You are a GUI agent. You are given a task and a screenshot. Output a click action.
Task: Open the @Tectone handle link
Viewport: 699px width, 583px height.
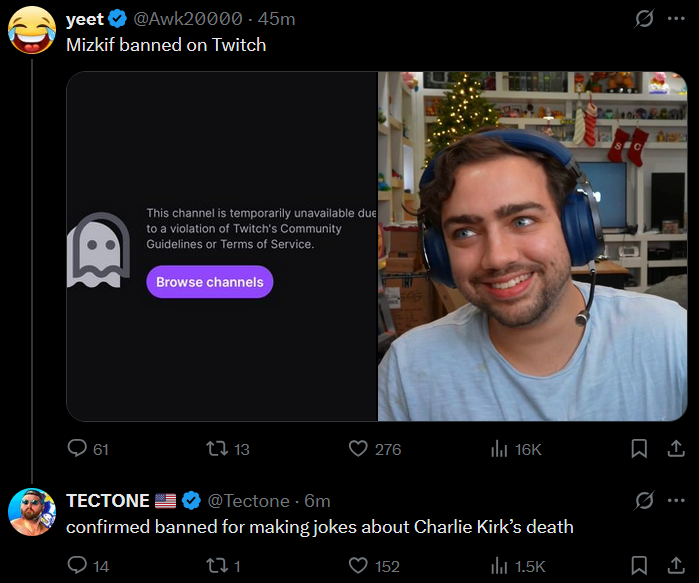(249, 501)
